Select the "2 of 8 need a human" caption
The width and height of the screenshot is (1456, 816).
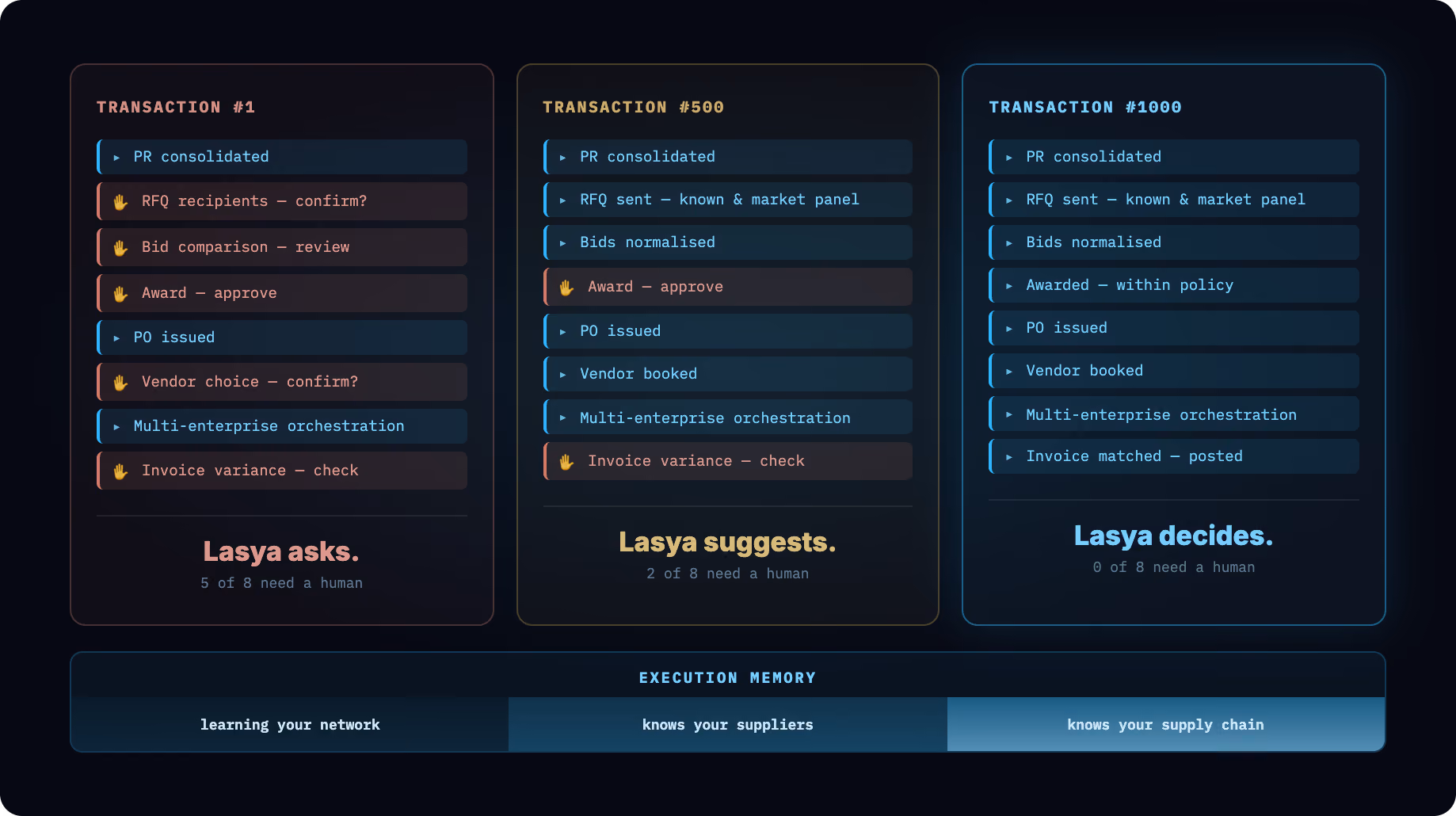(x=727, y=574)
